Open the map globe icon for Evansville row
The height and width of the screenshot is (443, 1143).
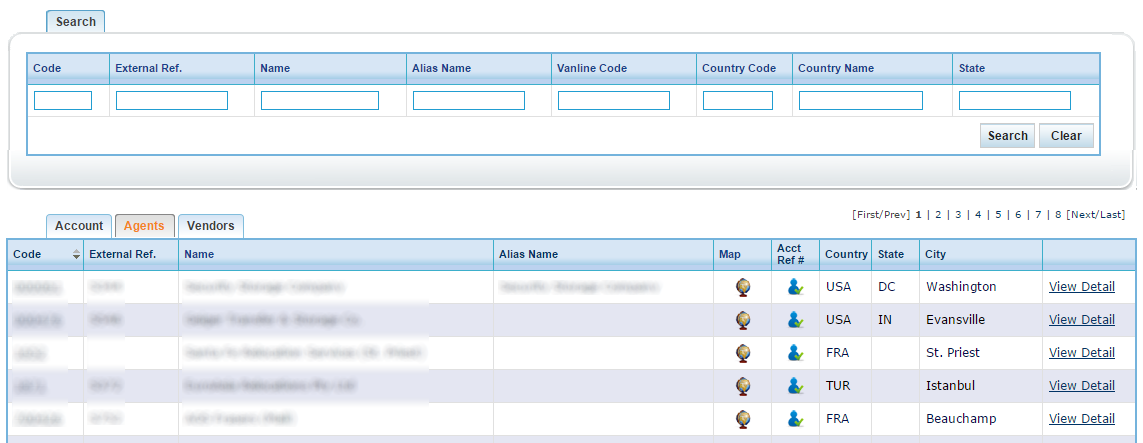[743, 320]
